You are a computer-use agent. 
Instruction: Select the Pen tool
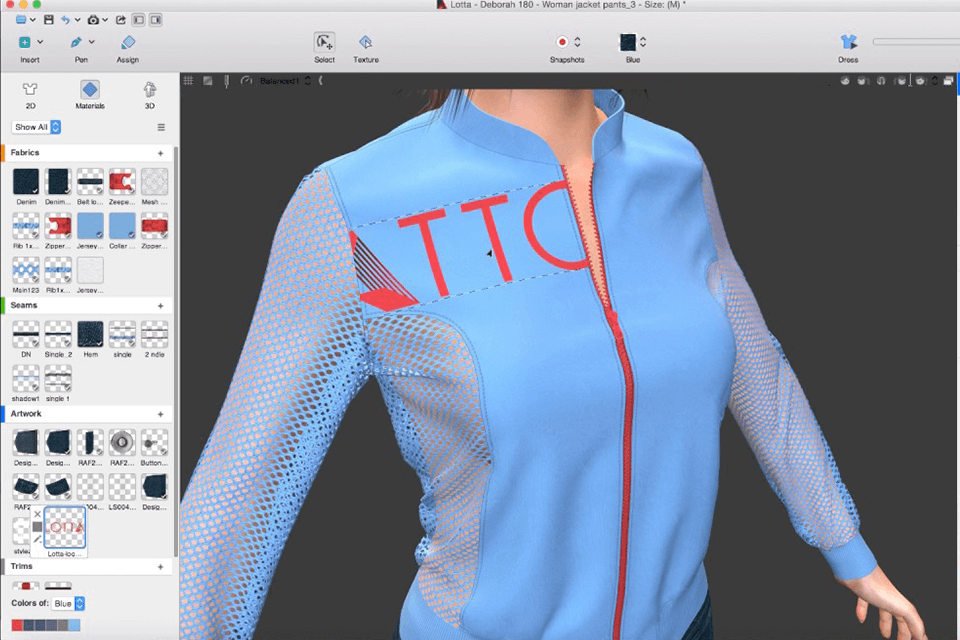click(76, 42)
